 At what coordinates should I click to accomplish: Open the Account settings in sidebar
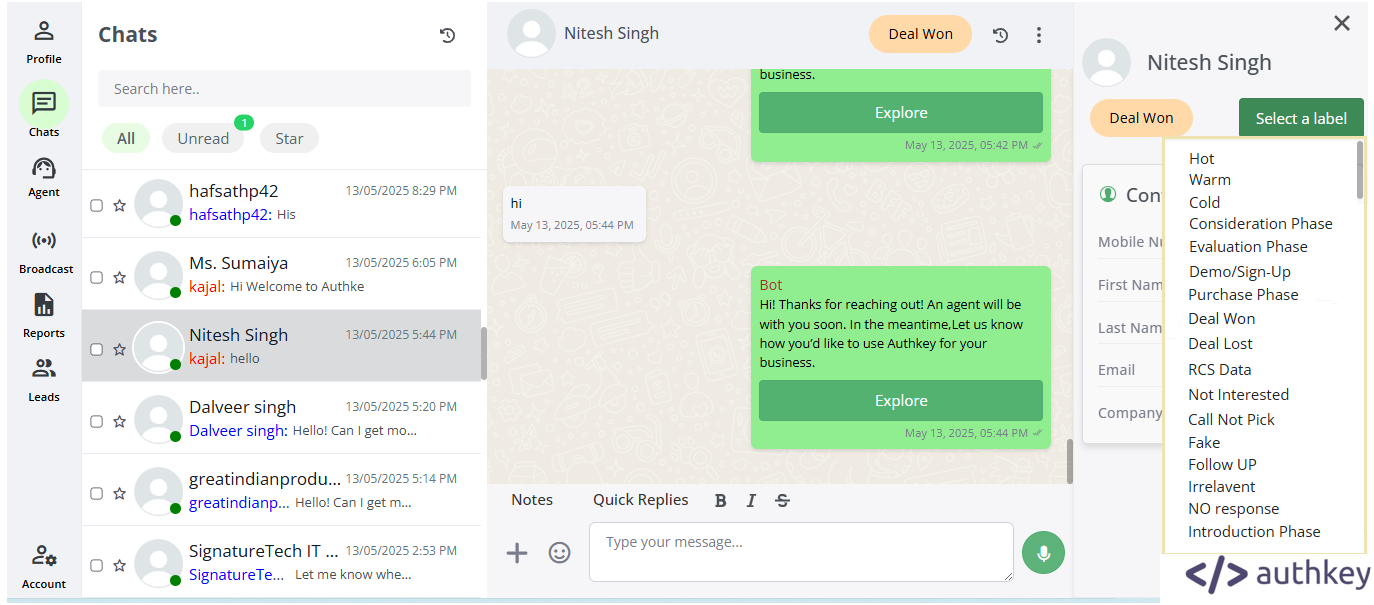pos(44,566)
